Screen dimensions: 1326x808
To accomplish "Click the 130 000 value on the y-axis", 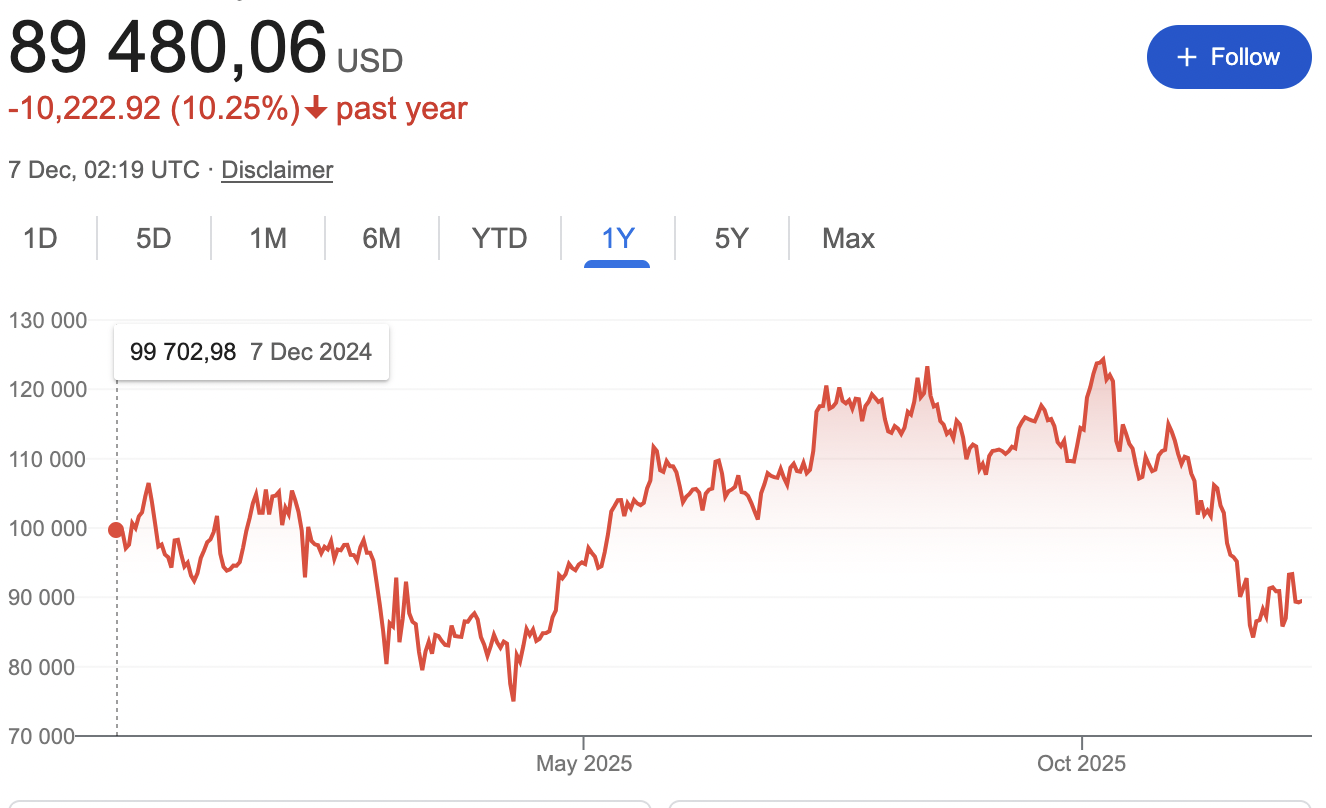I will pos(47,320).
